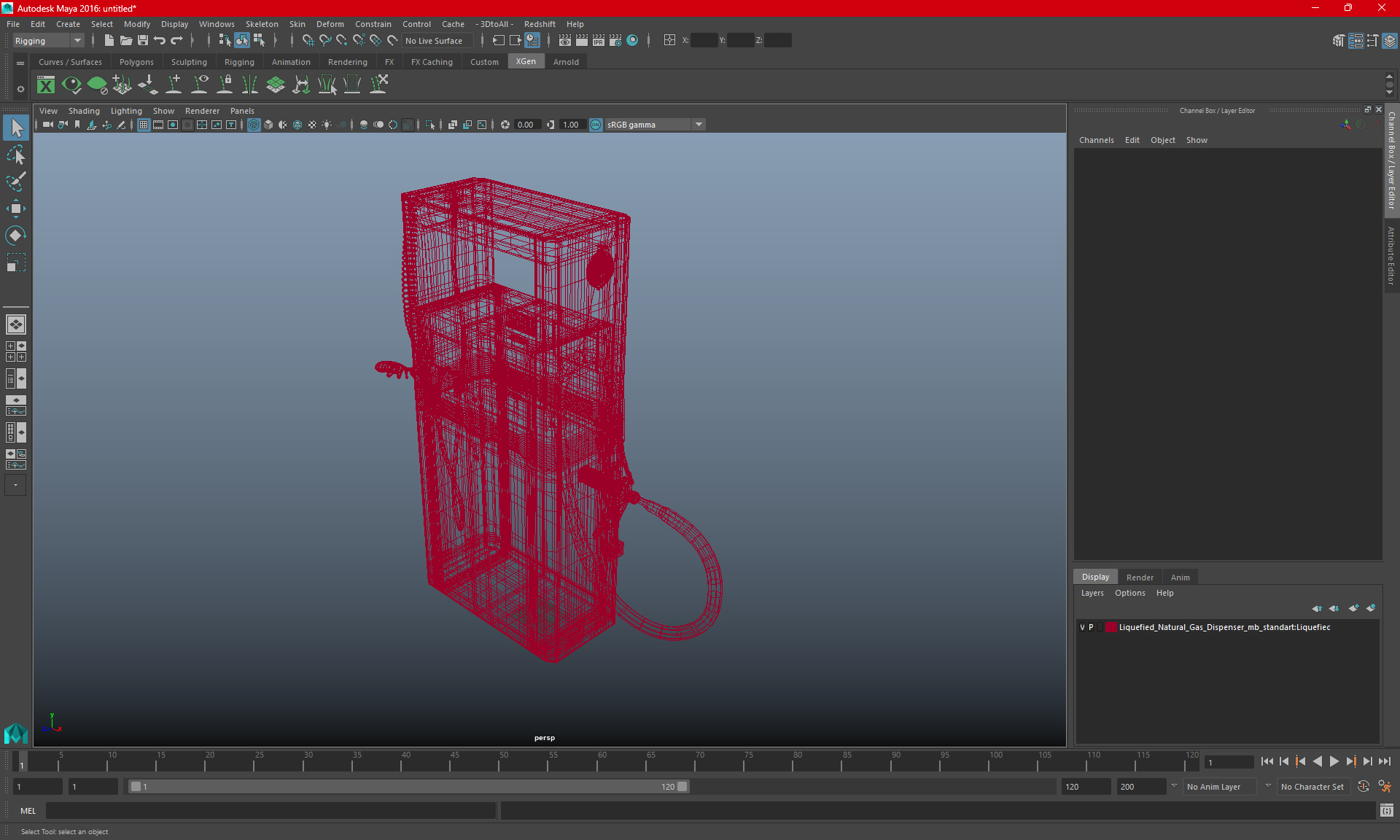Click the New scene icon
Image resolution: width=1400 pixels, height=840 pixels.
tap(109, 41)
